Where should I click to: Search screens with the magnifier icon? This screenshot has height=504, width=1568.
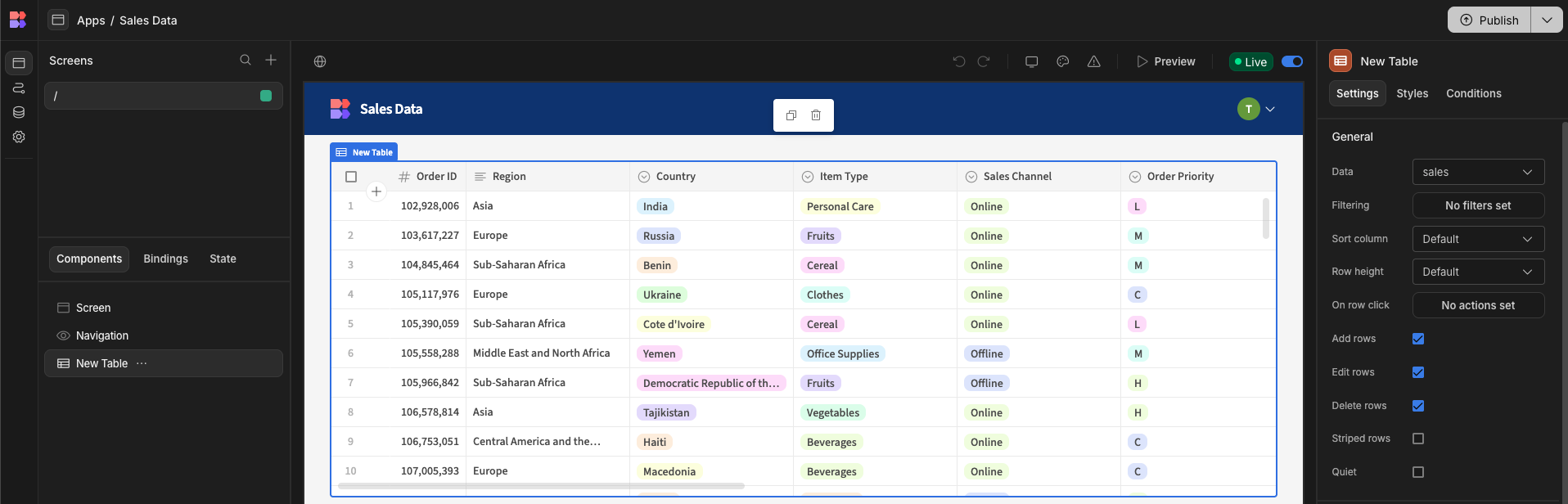coord(246,60)
